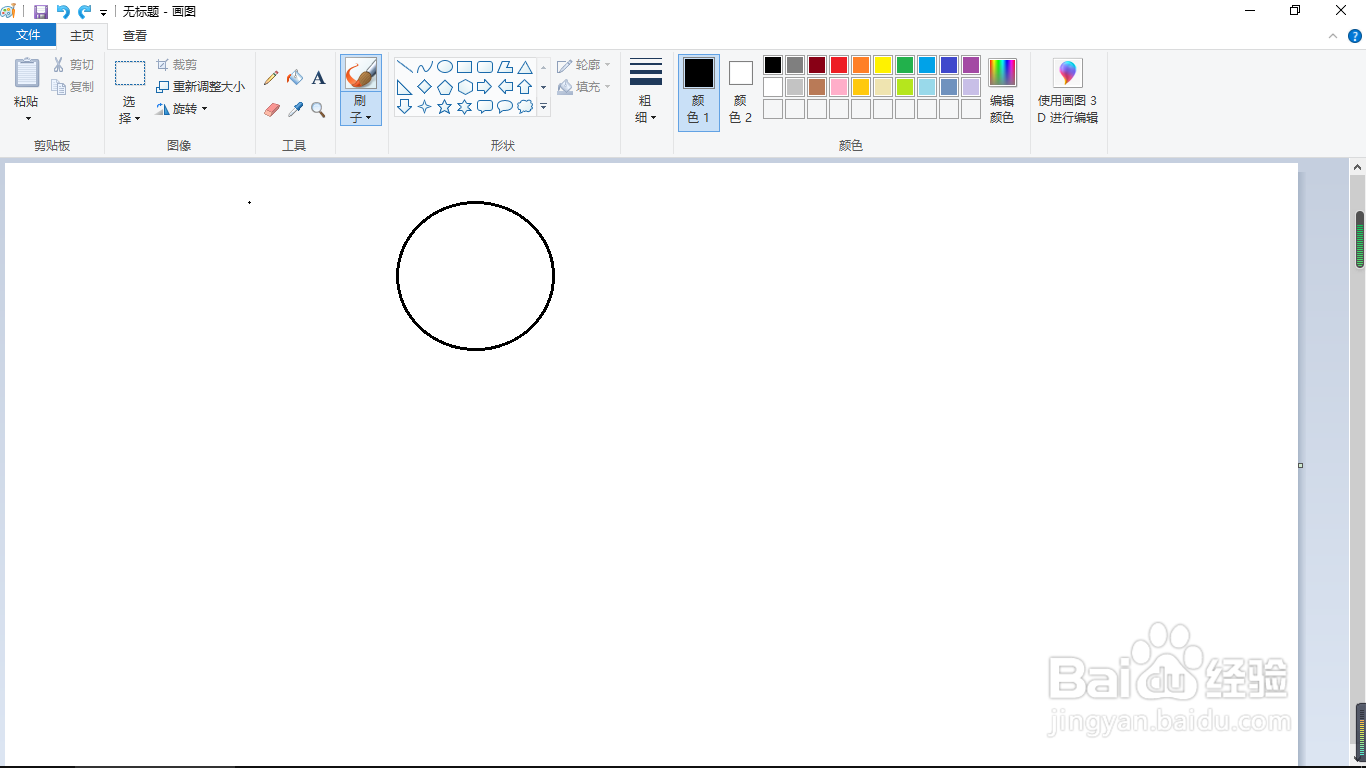Choose the Right arrow shape
The height and width of the screenshot is (768, 1366).
(x=485, y=87)
